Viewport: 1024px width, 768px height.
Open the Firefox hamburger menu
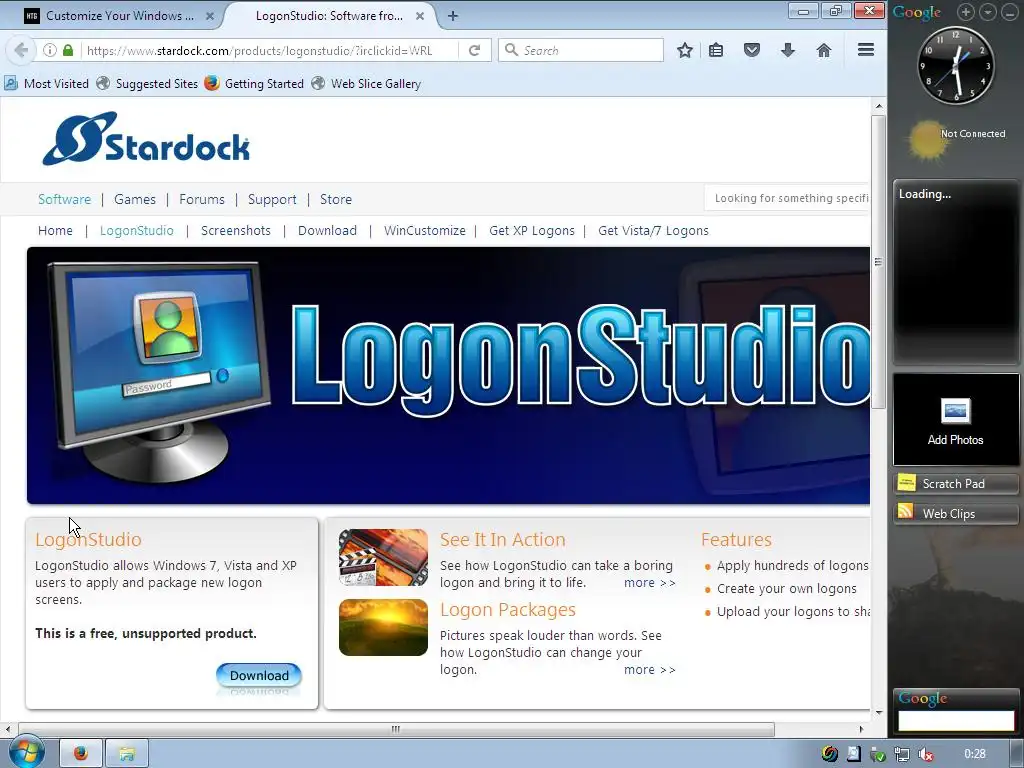[866, 50]
